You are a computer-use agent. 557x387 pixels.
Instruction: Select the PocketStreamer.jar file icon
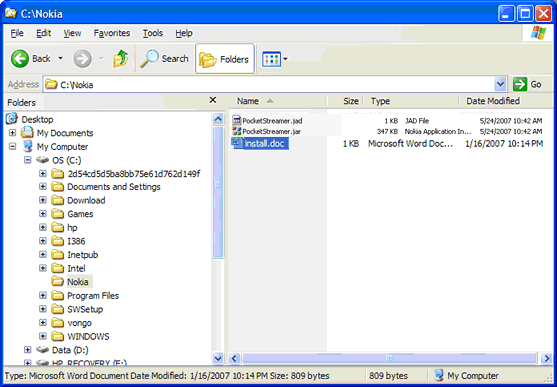[237, 131]
